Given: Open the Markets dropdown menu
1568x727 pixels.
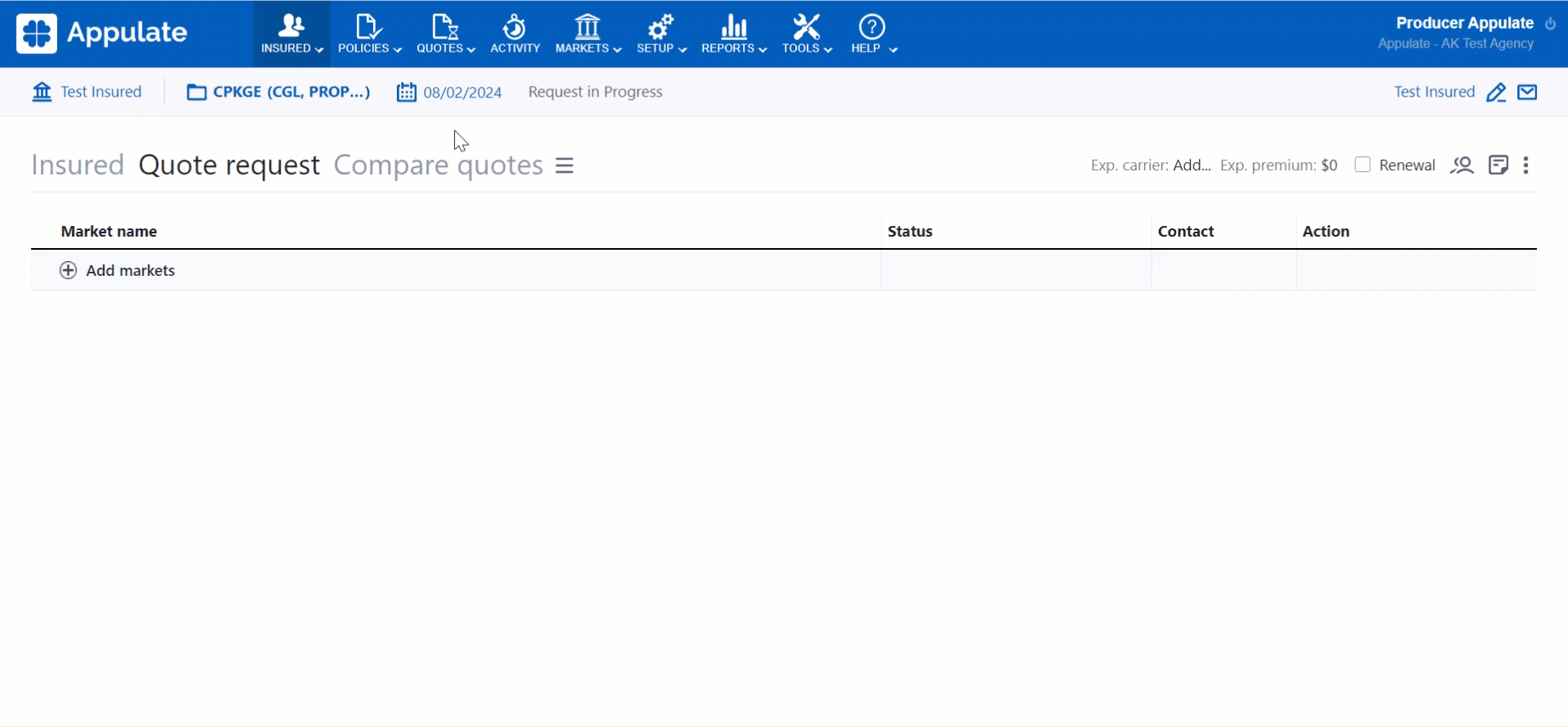Looking at the screenshot, I should 588,34.
